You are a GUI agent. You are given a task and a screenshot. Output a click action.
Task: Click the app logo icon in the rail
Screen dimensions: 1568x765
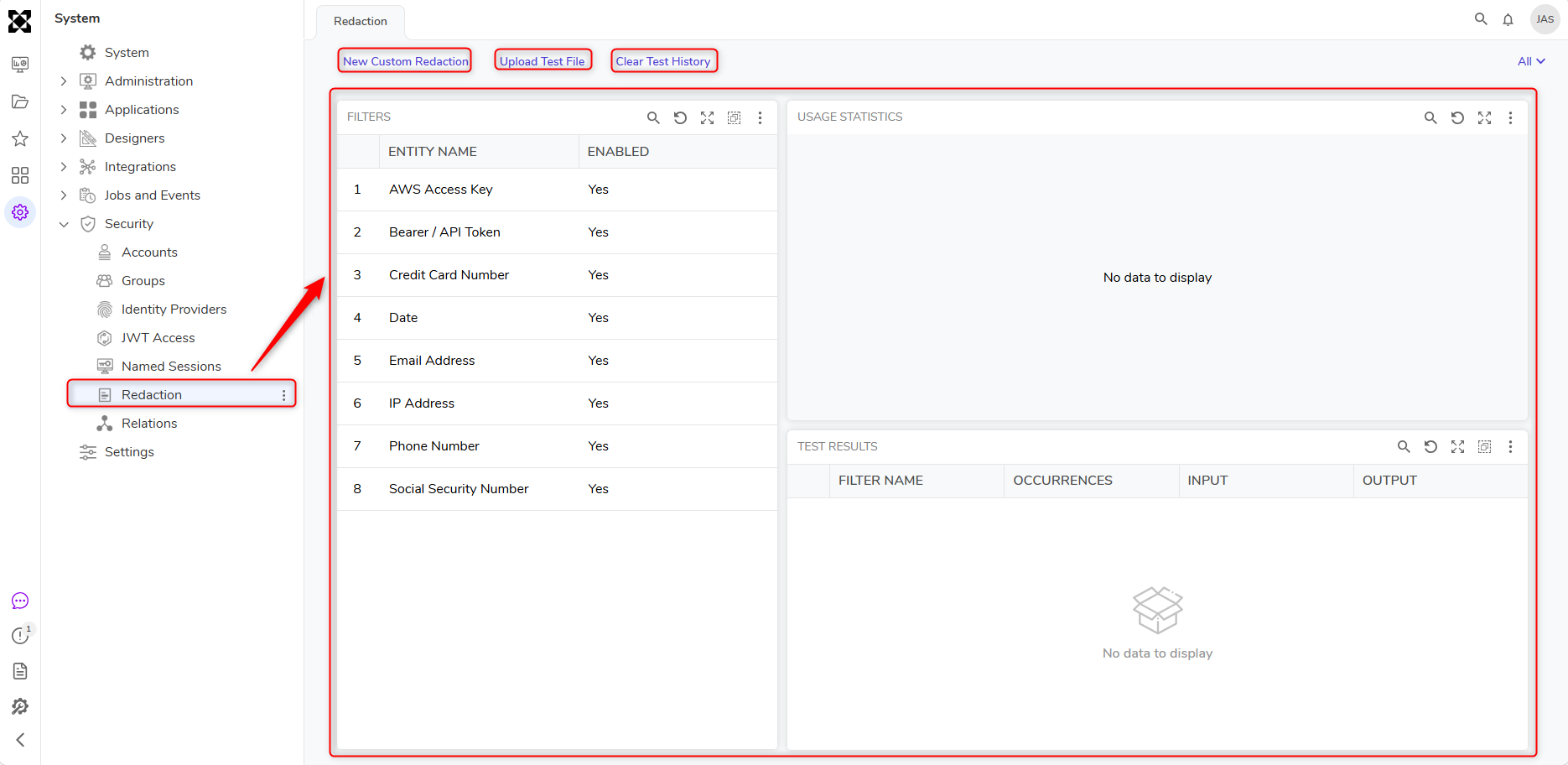20,21
